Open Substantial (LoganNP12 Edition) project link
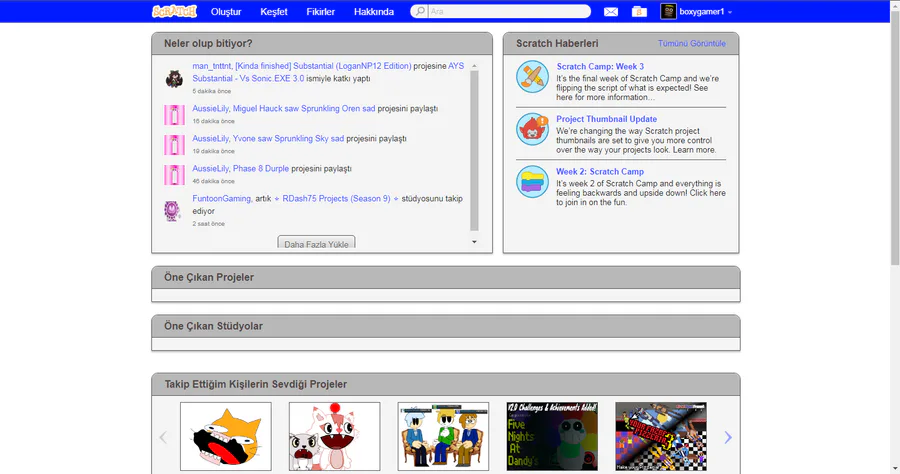 (x=323, y=66)
